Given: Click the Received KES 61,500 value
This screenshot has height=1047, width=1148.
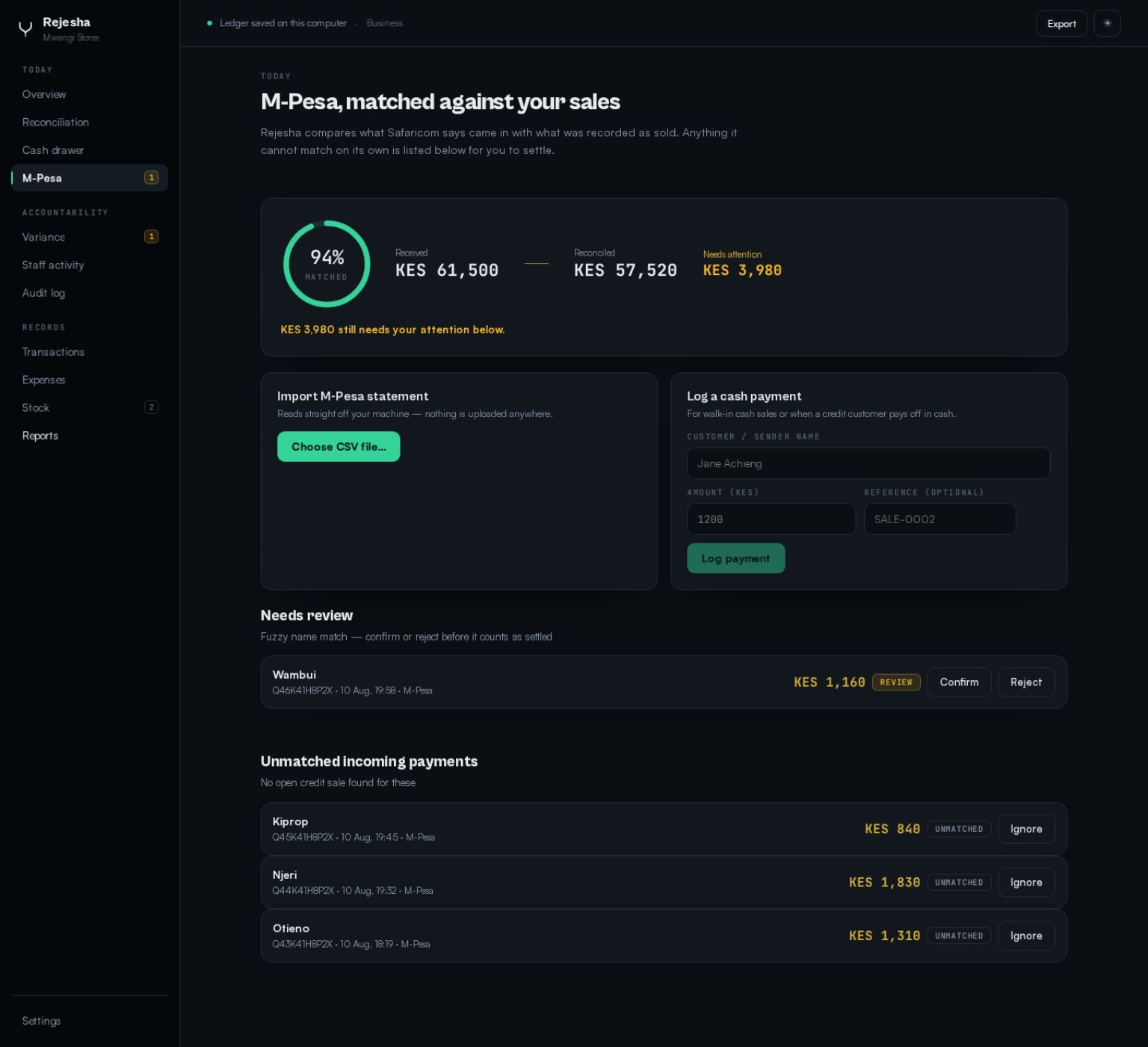Looking at the screenshot, I should point(447,271).
